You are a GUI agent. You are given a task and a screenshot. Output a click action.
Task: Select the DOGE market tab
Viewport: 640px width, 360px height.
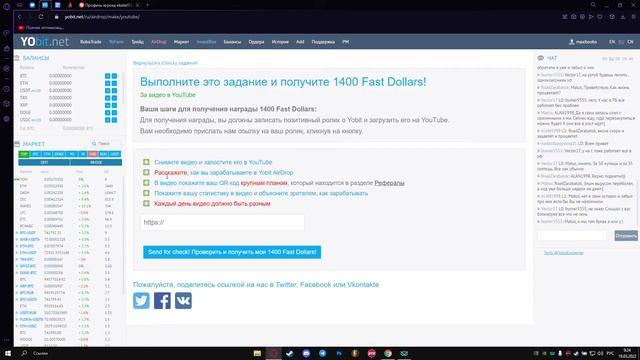pyautogui.click(x=59, y=154)
